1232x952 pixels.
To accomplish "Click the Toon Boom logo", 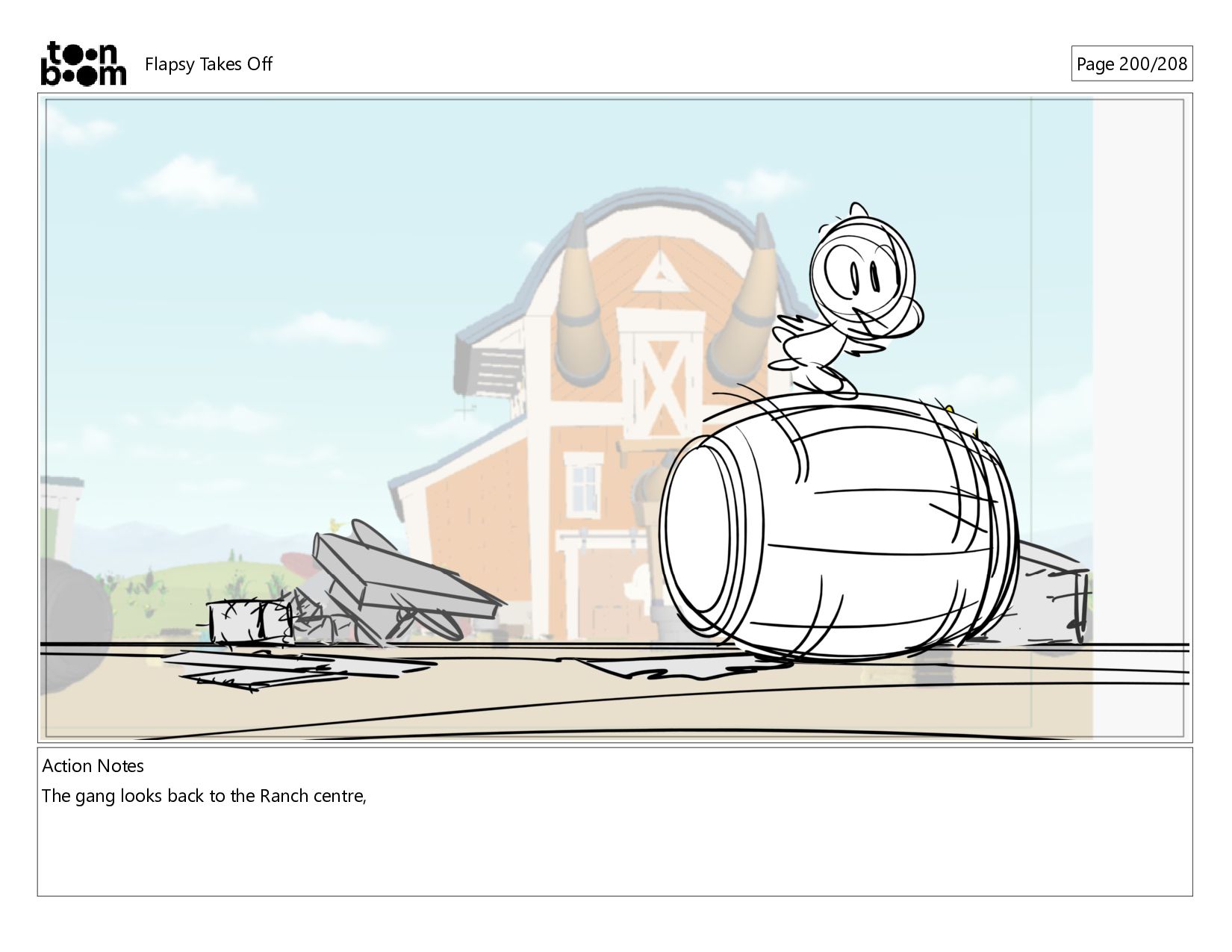I will 83,63.
